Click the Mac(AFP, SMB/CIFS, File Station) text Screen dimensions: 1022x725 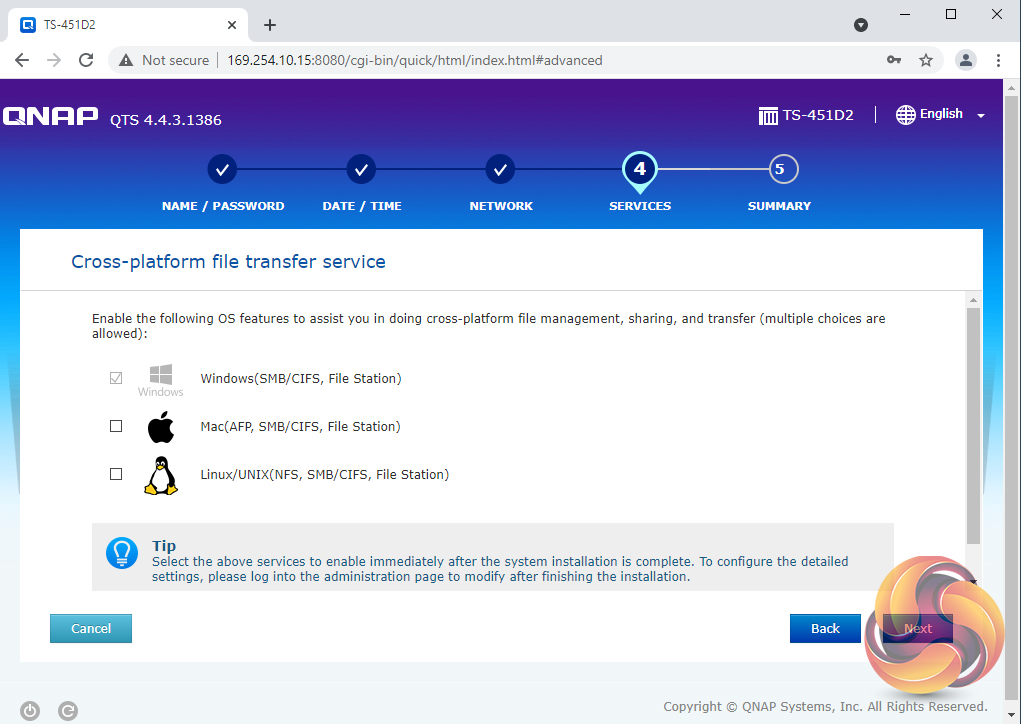coord(300,426)
